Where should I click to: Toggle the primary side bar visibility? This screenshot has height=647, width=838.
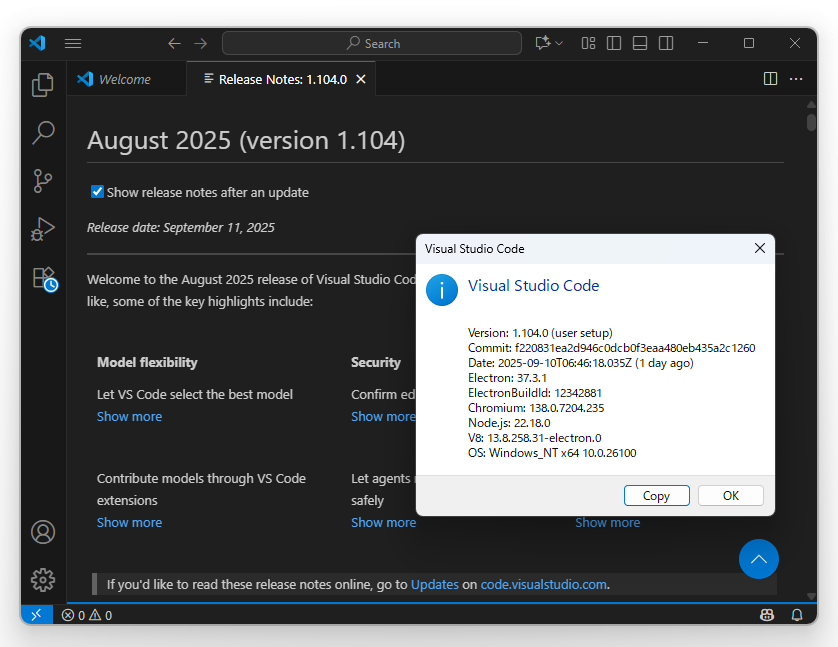tap(613, 43)
